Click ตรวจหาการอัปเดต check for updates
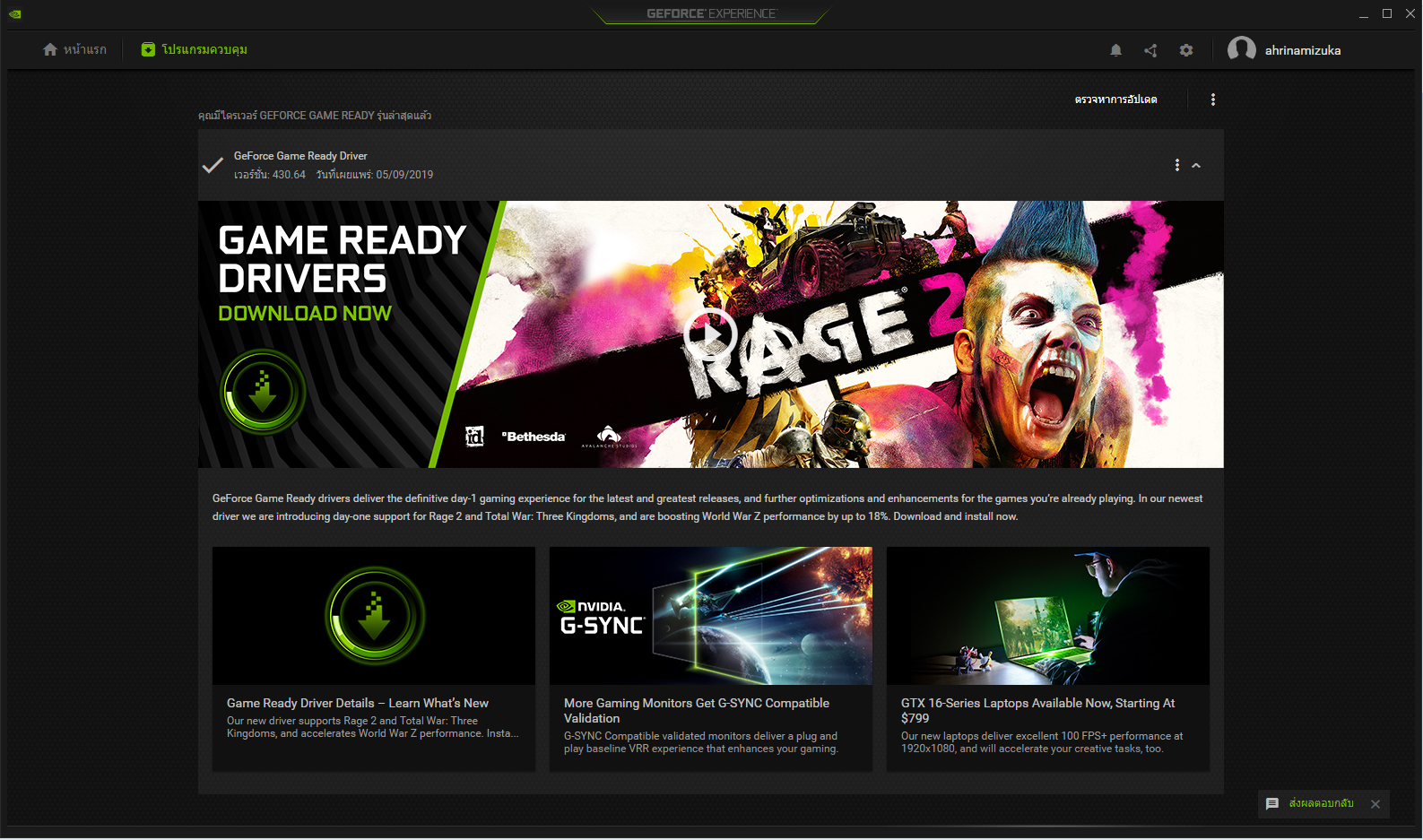Viewport: 1423px width, 840px height. [x=1115, y=100]
